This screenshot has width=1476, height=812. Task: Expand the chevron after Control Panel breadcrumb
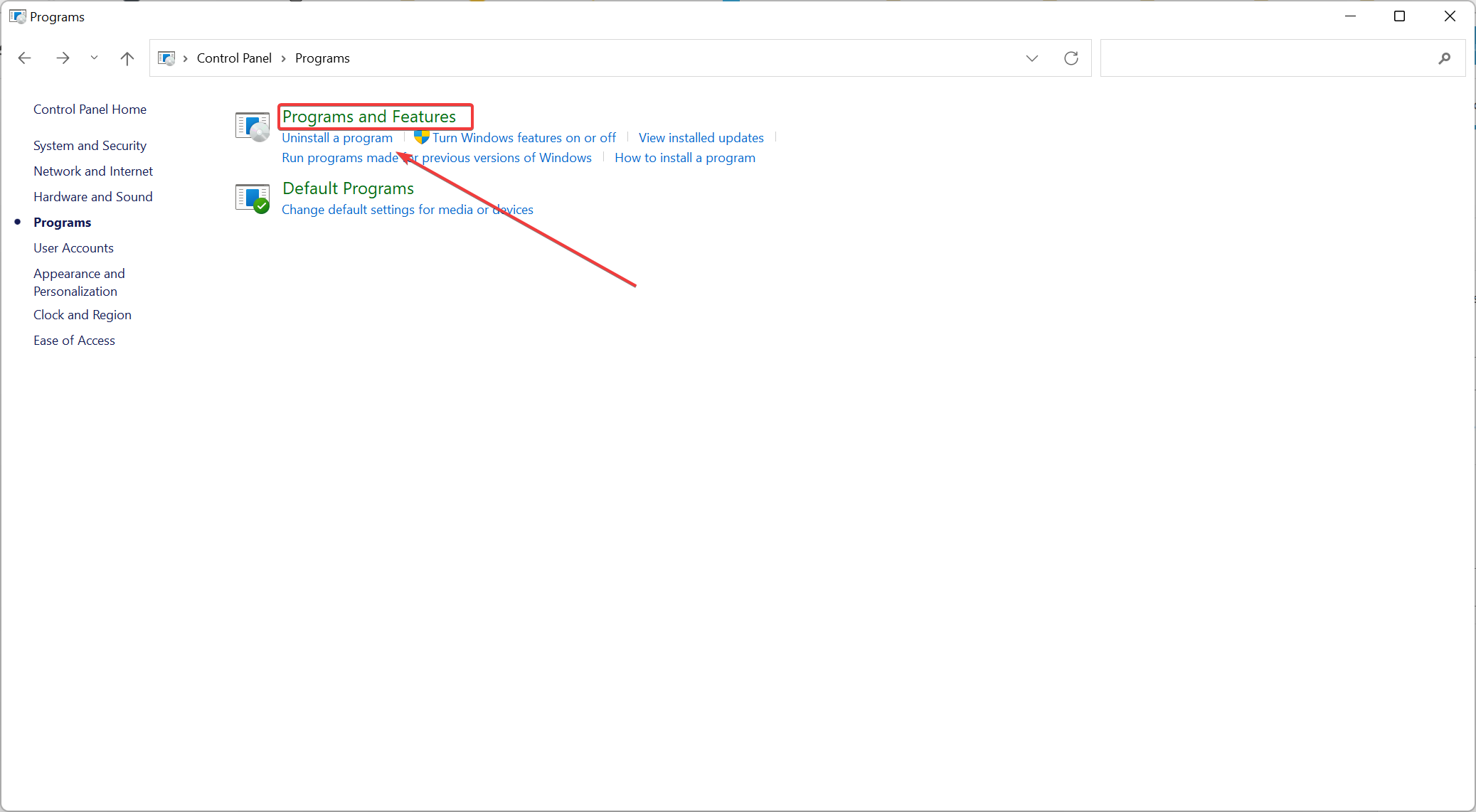[283, 58]
